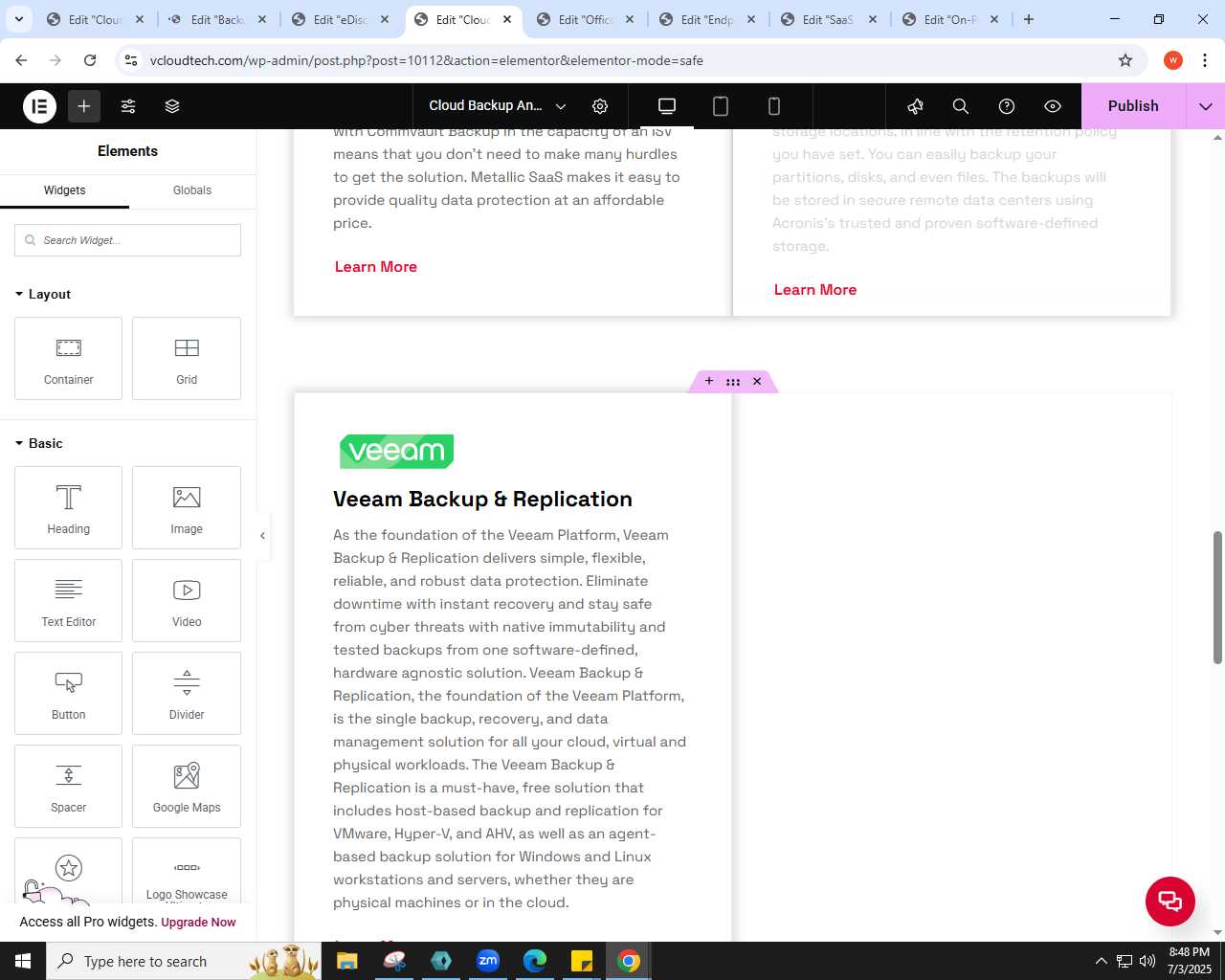Switch to mobile responsive view
The image size is (1225, 980).
coord(774,106)
